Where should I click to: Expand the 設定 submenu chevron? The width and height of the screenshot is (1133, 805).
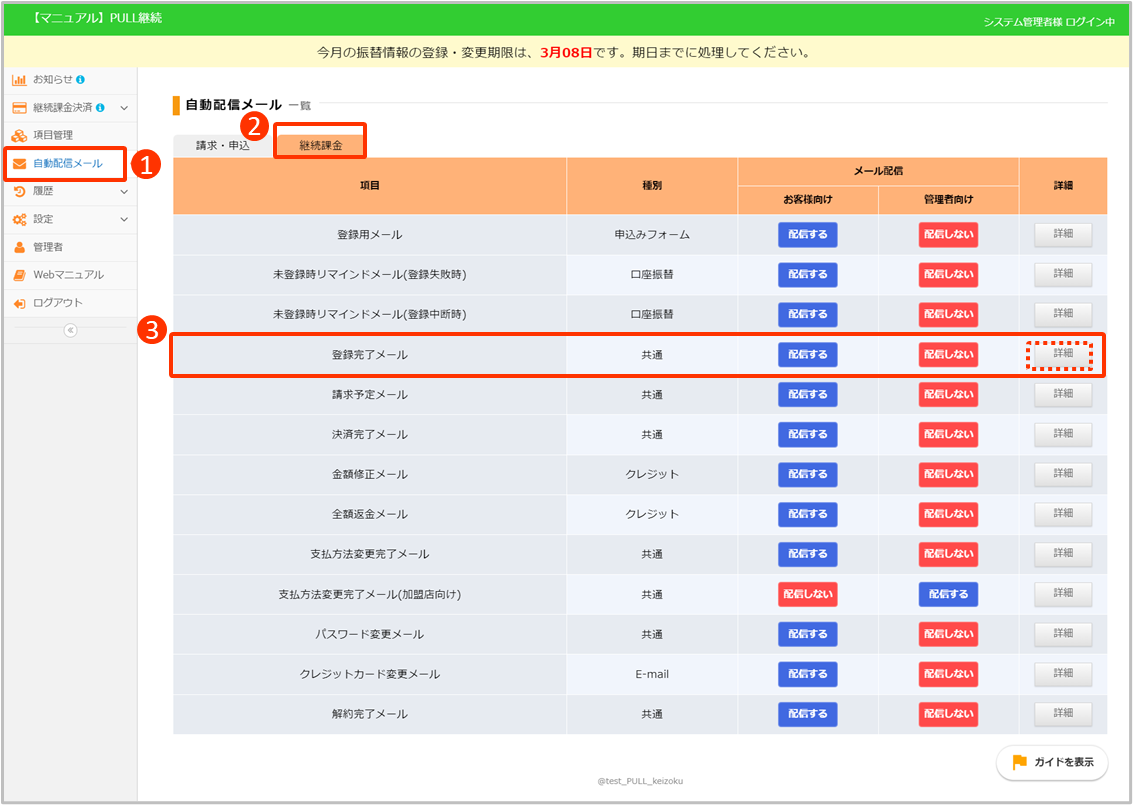pos(124,219)
